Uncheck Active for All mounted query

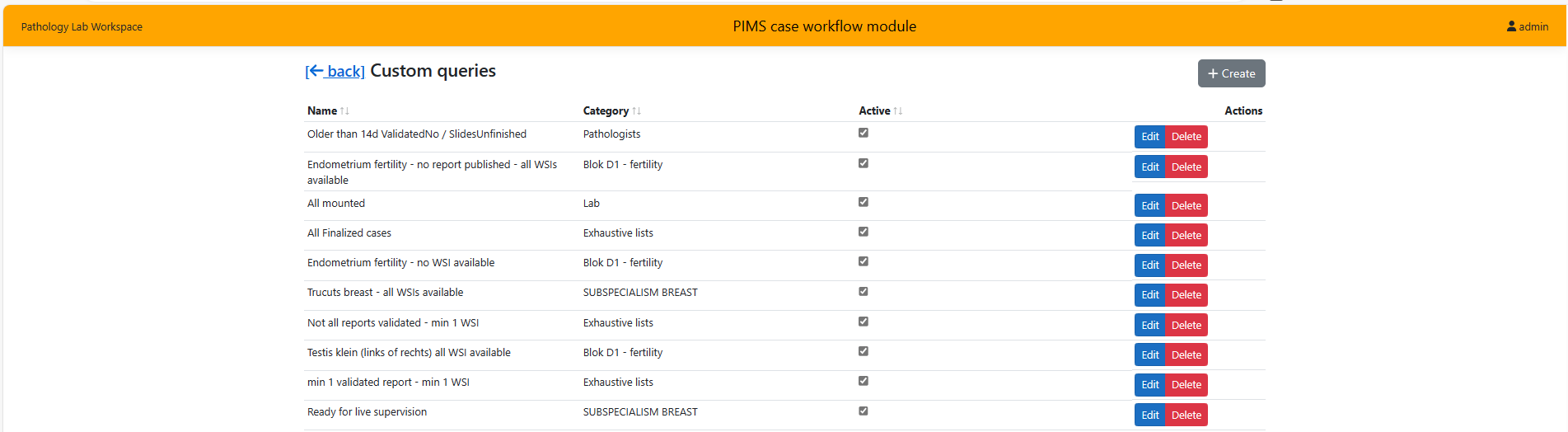[x=864, y=202]
